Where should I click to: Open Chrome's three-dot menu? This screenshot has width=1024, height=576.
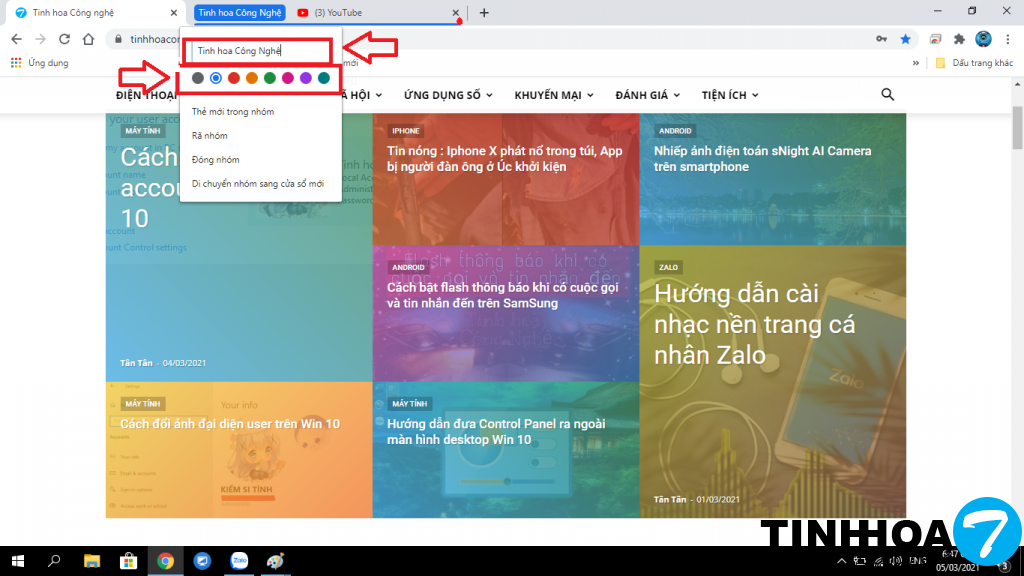point(1008,39)
